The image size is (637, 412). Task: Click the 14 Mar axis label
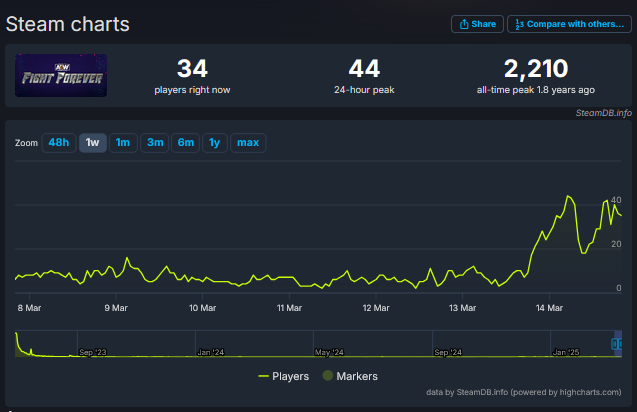[x=549, y=308]
